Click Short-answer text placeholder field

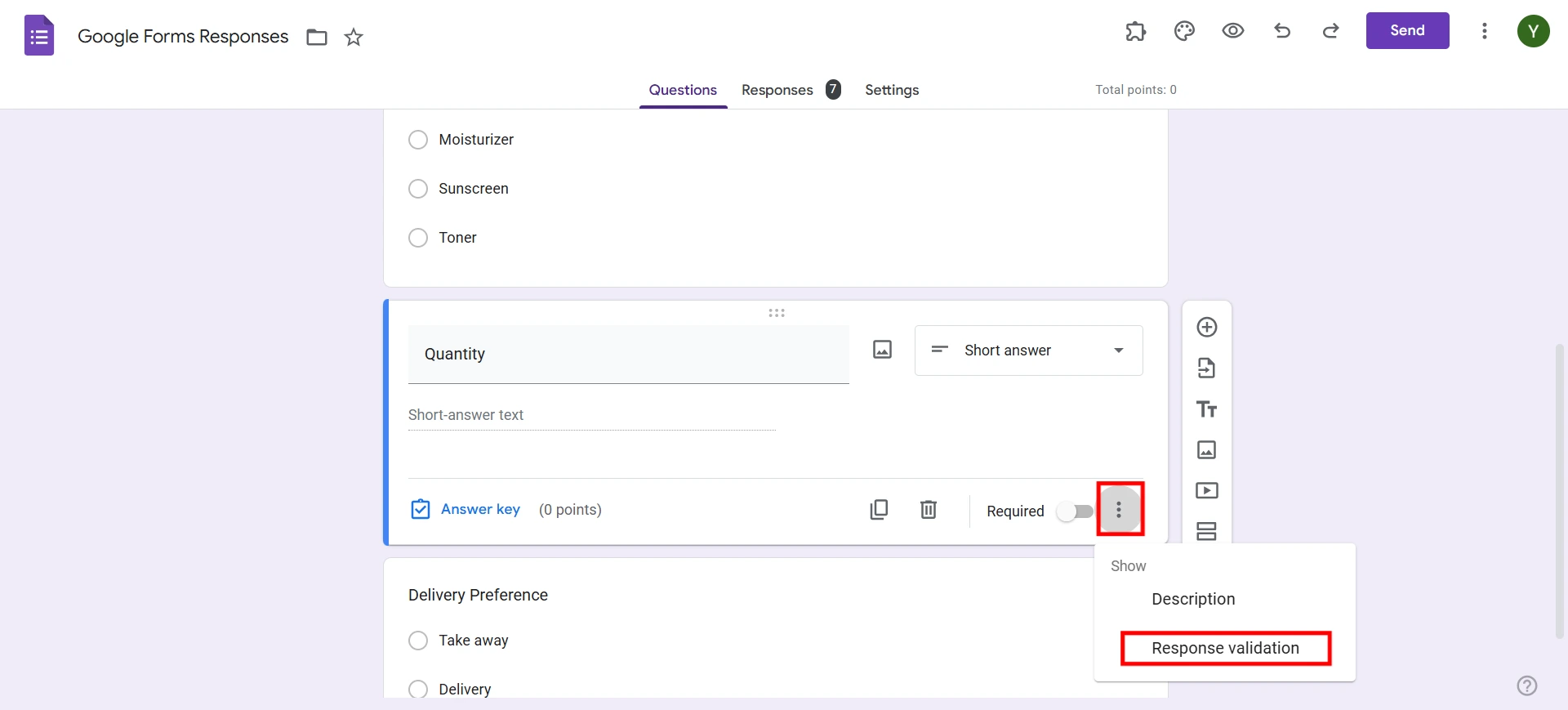[x=592, y=415]
